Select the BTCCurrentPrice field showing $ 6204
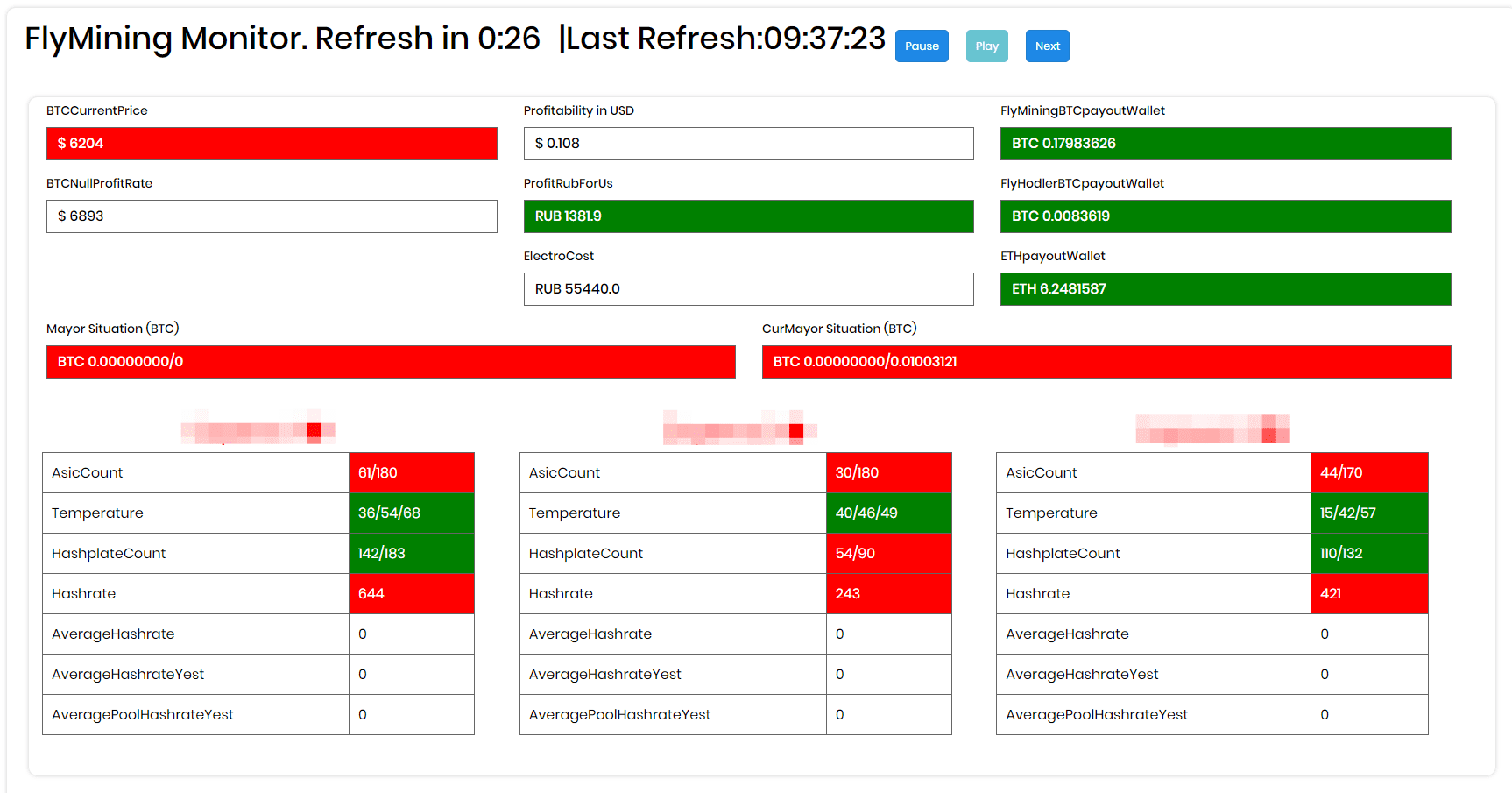The width and height of the screenshot is (1512, 793). [272, 144]
